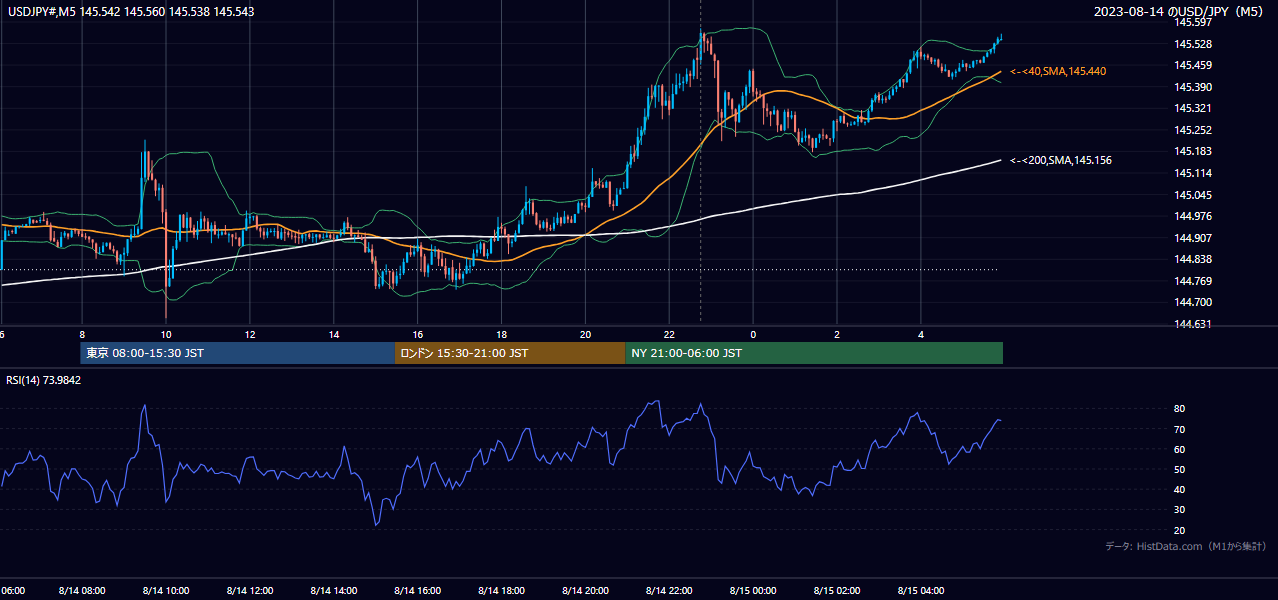Click the 145.390 price axis label
The height and width of the screenshot is (600, 1278).
pyautogui.click(x=1193, y=87)
